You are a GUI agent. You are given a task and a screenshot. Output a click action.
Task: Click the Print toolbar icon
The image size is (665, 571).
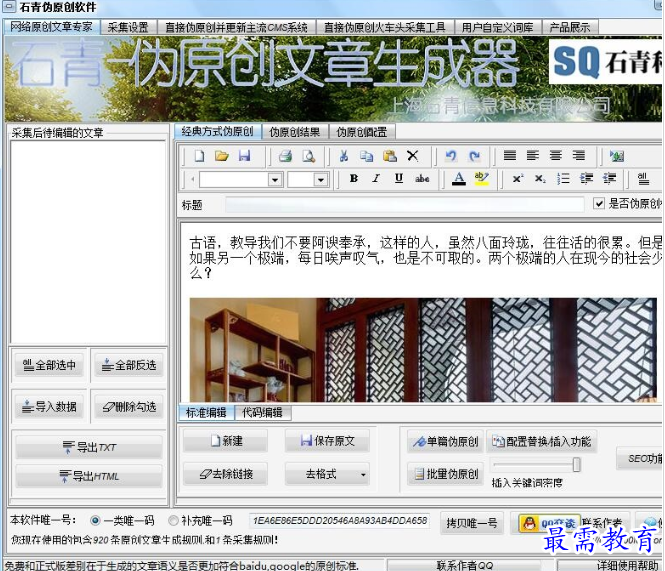285,156
